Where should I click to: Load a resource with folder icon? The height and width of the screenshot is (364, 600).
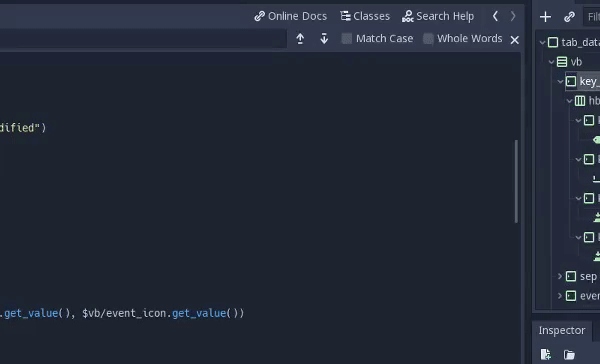point(569,354)
